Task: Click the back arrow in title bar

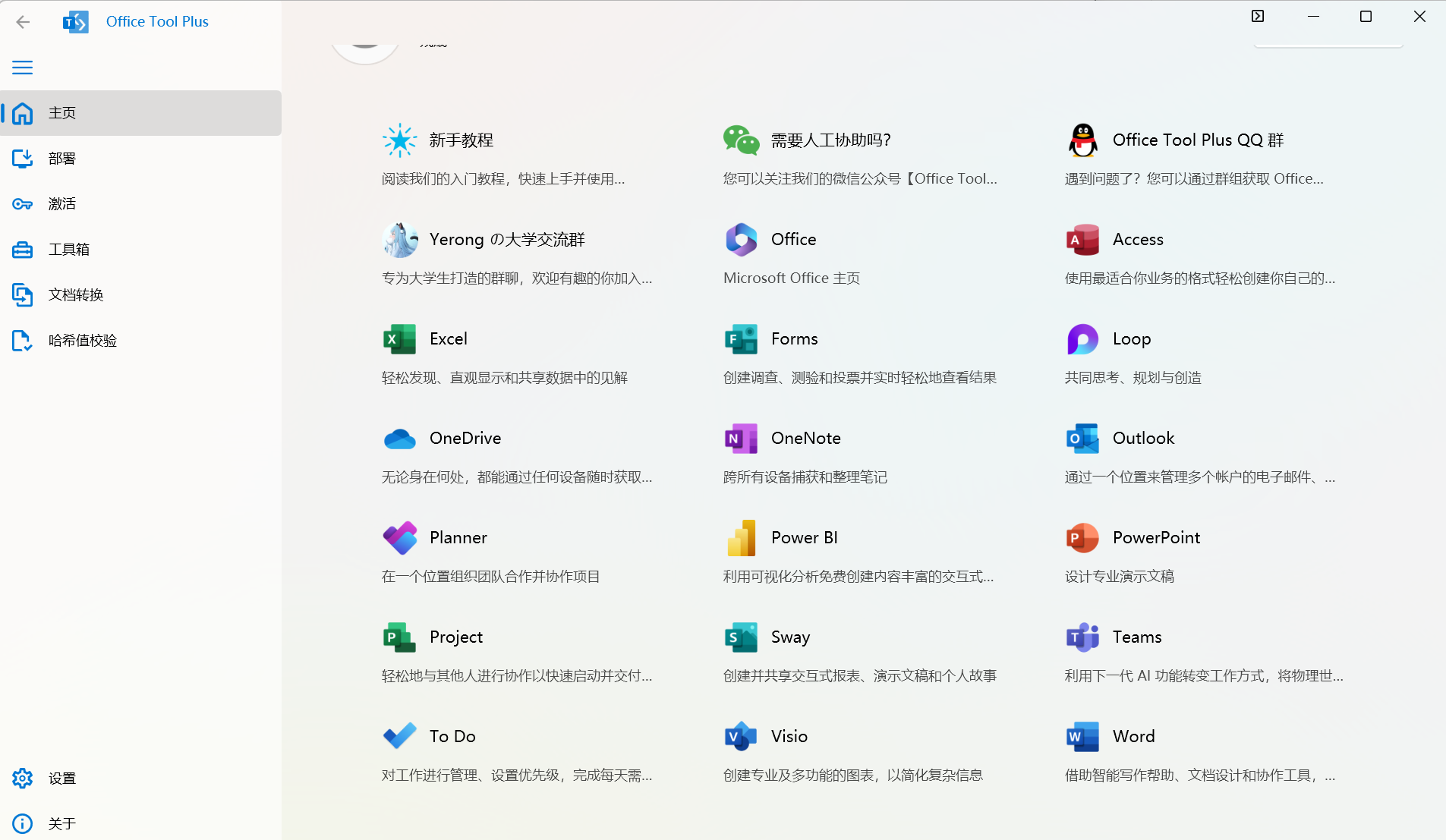Action: [23, 22]
